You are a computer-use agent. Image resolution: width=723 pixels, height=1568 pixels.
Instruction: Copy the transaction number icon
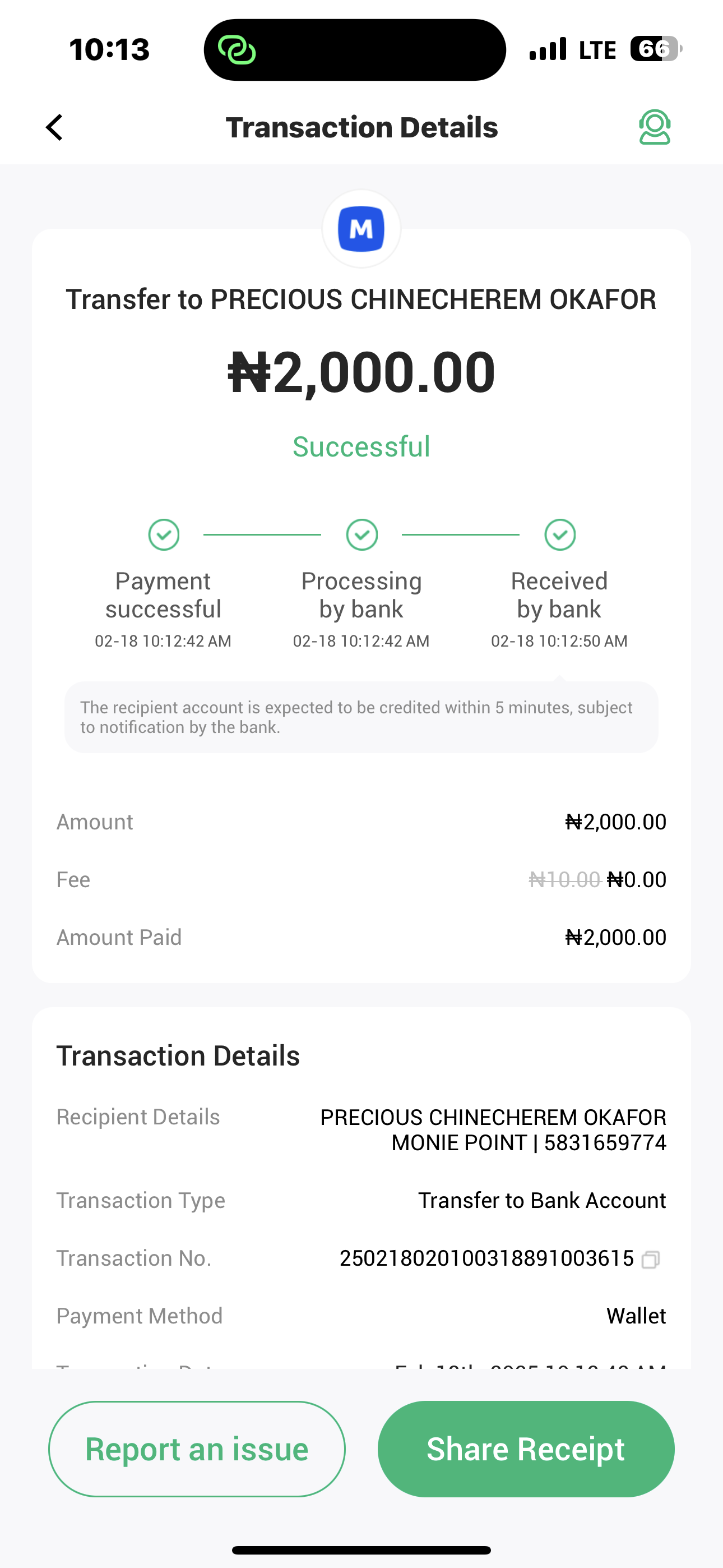point(651,1259)
